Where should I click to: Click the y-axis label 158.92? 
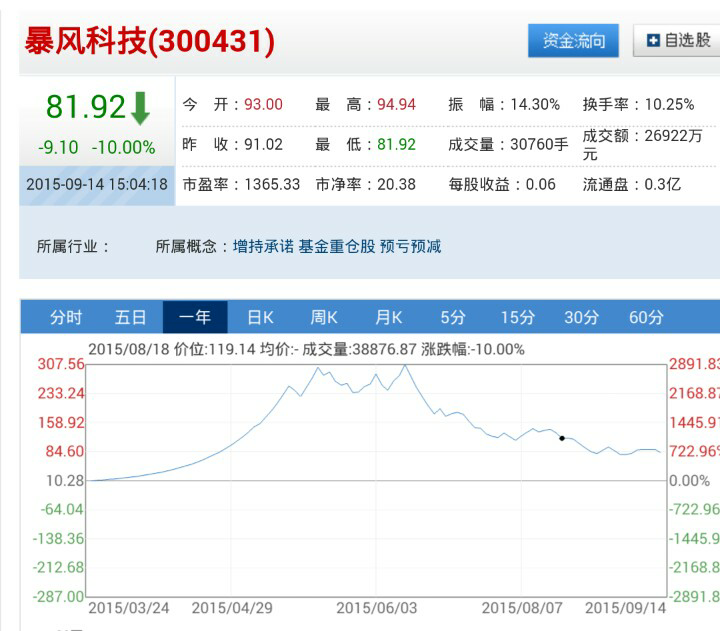point(61,423)
